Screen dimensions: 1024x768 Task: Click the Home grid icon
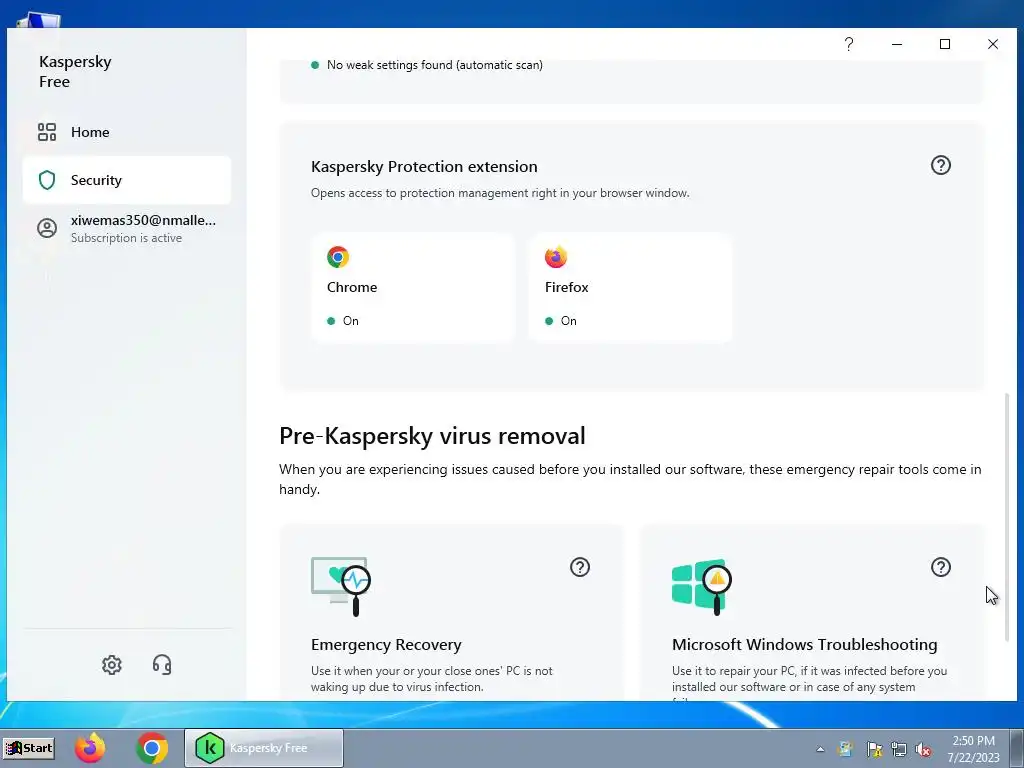pyautogui.click(x=47, y=132)
